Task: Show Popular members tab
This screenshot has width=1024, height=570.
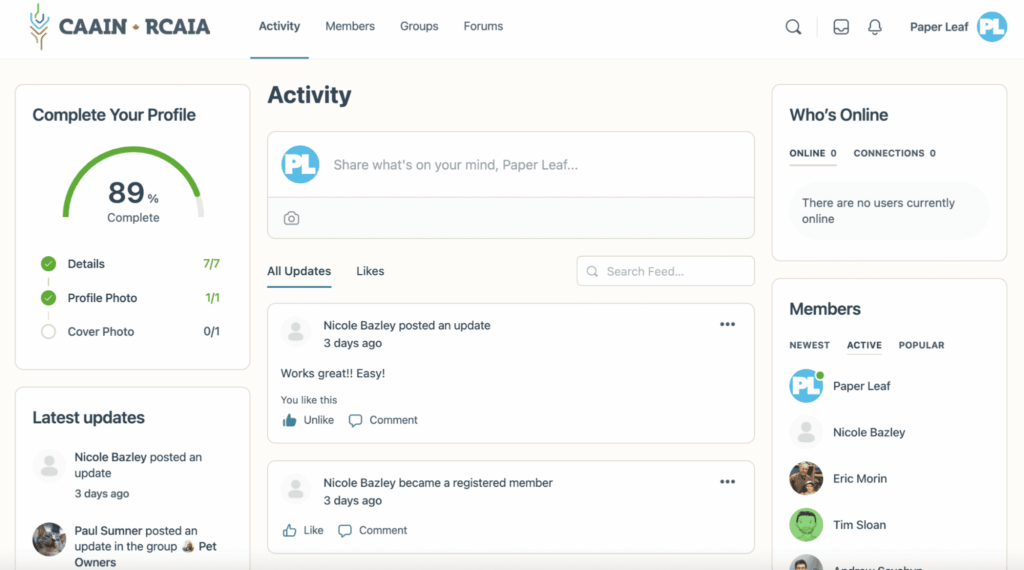Action: [921, 345]
